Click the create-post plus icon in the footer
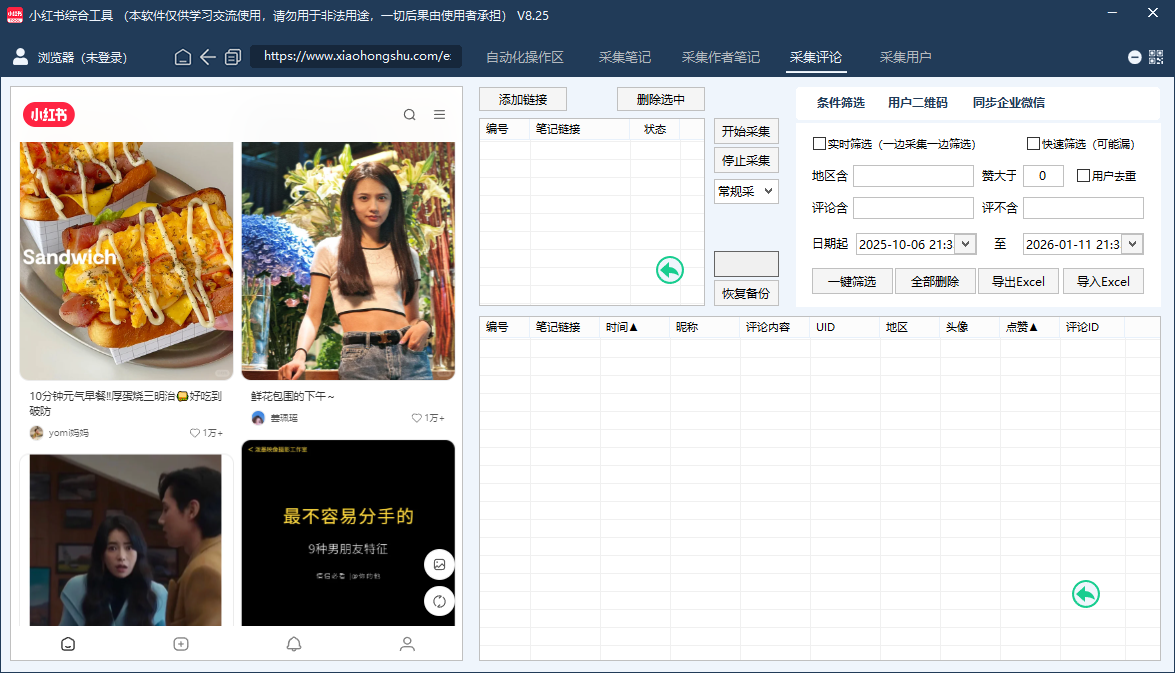The image size is (1175, 673). pos(181,644)
